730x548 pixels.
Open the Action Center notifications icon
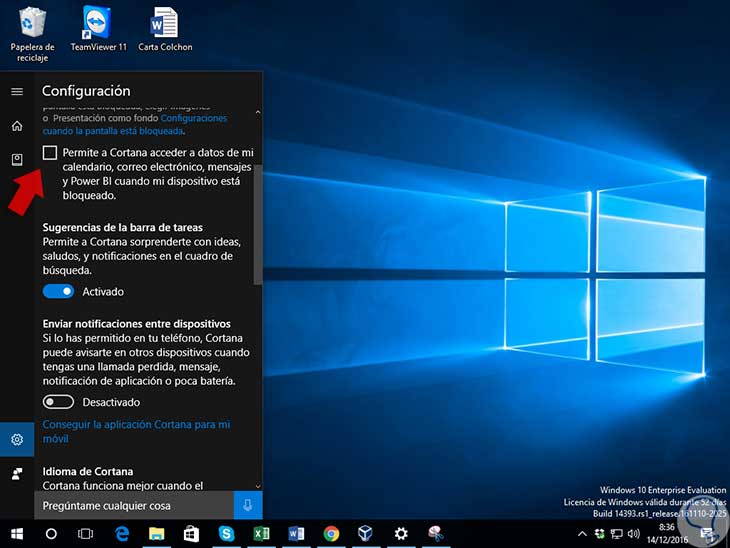coord(709,534)
